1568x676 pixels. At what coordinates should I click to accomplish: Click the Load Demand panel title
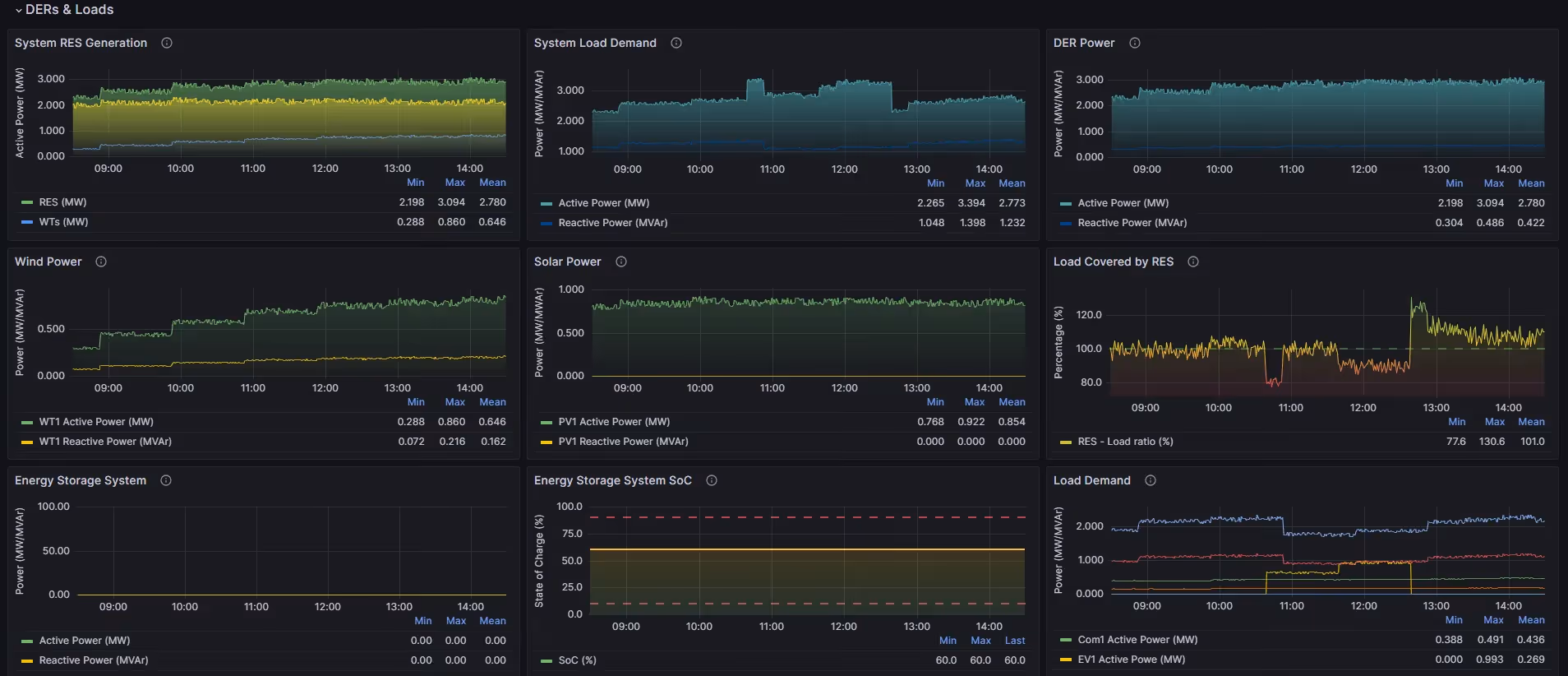click(1092, 480)
